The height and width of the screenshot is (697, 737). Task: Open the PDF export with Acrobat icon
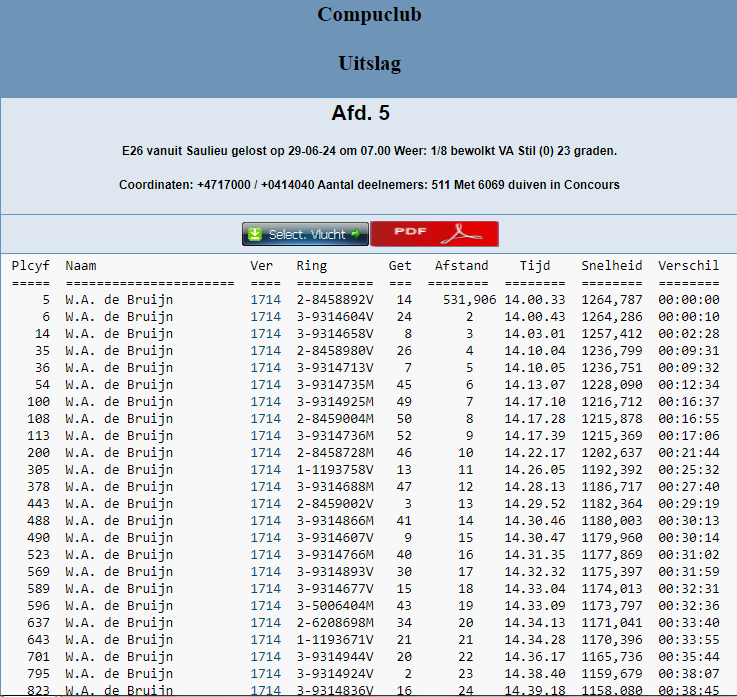point(434,234)
